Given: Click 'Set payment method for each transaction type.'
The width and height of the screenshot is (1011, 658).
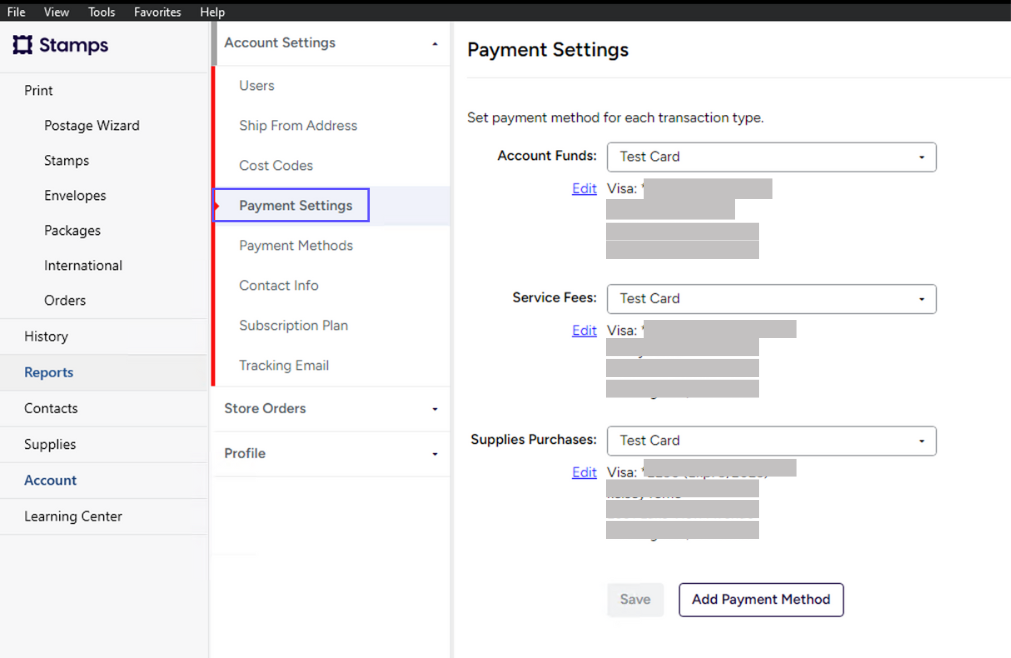Looking at the screenshot, I should pyautogui.click(x=615, y=118).
